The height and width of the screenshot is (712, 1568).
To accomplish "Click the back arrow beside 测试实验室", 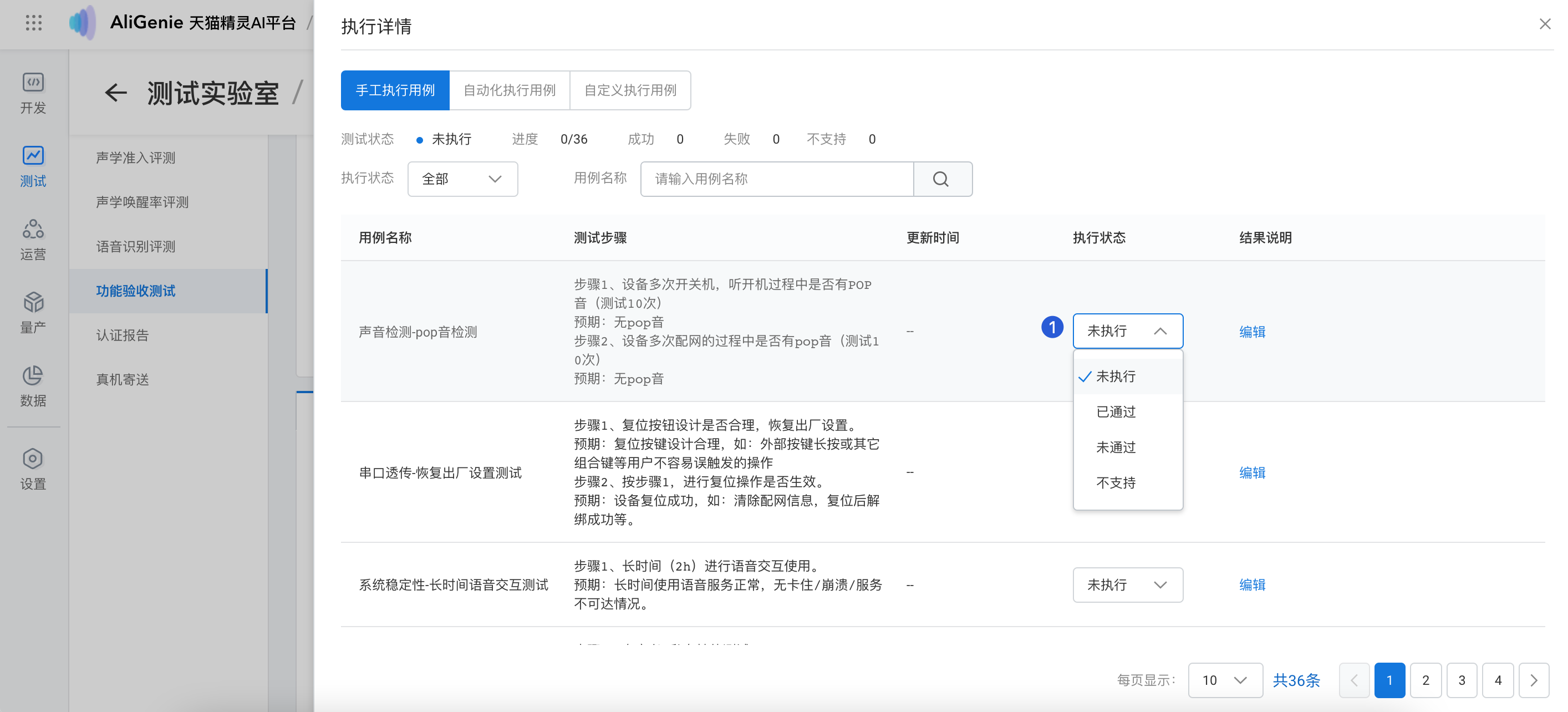I will 116,93.
